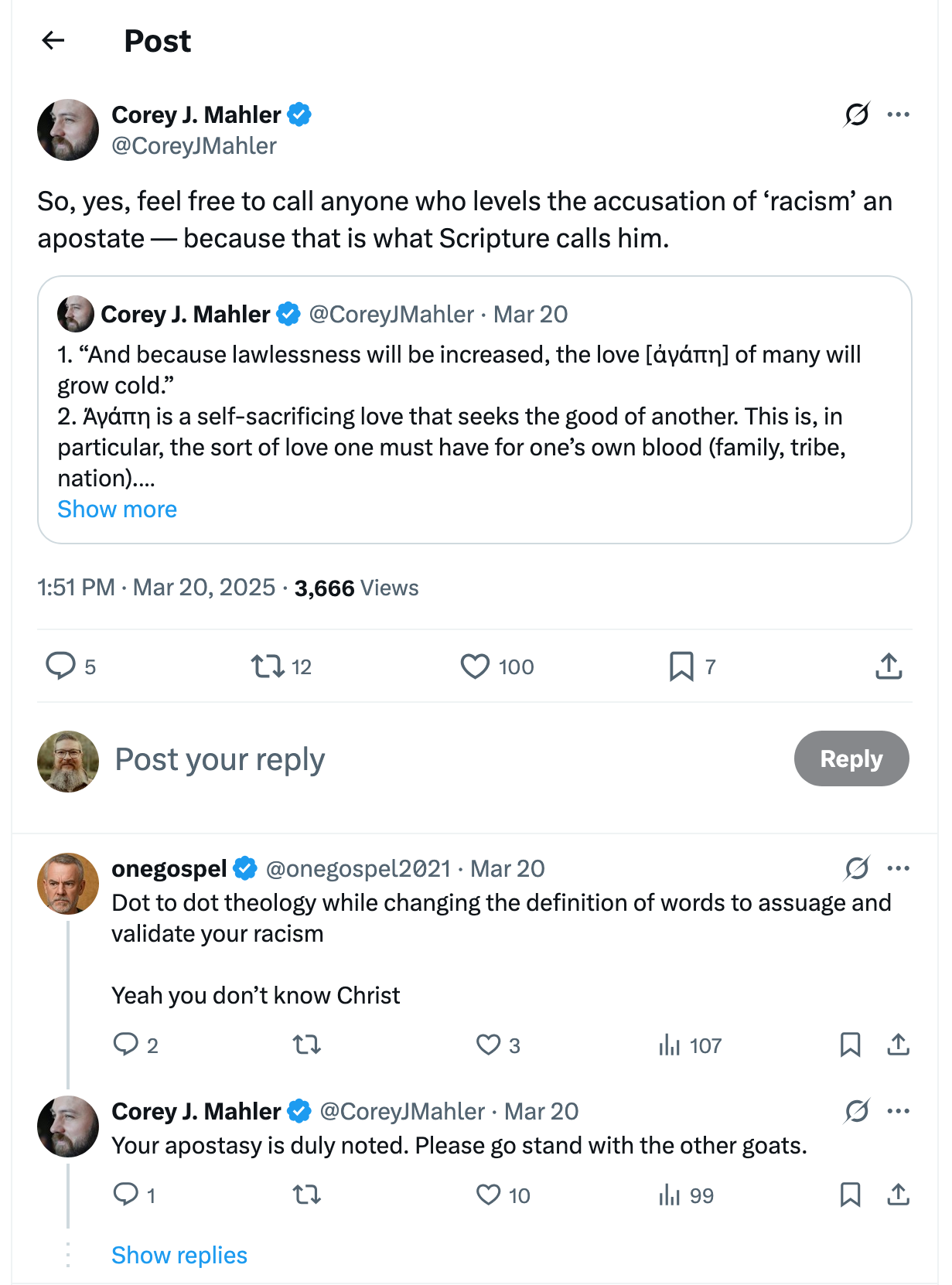The height and width of the screenshot is (1285, 952).
Task: Share the main post via share icon
Action: tap(889, 666)
